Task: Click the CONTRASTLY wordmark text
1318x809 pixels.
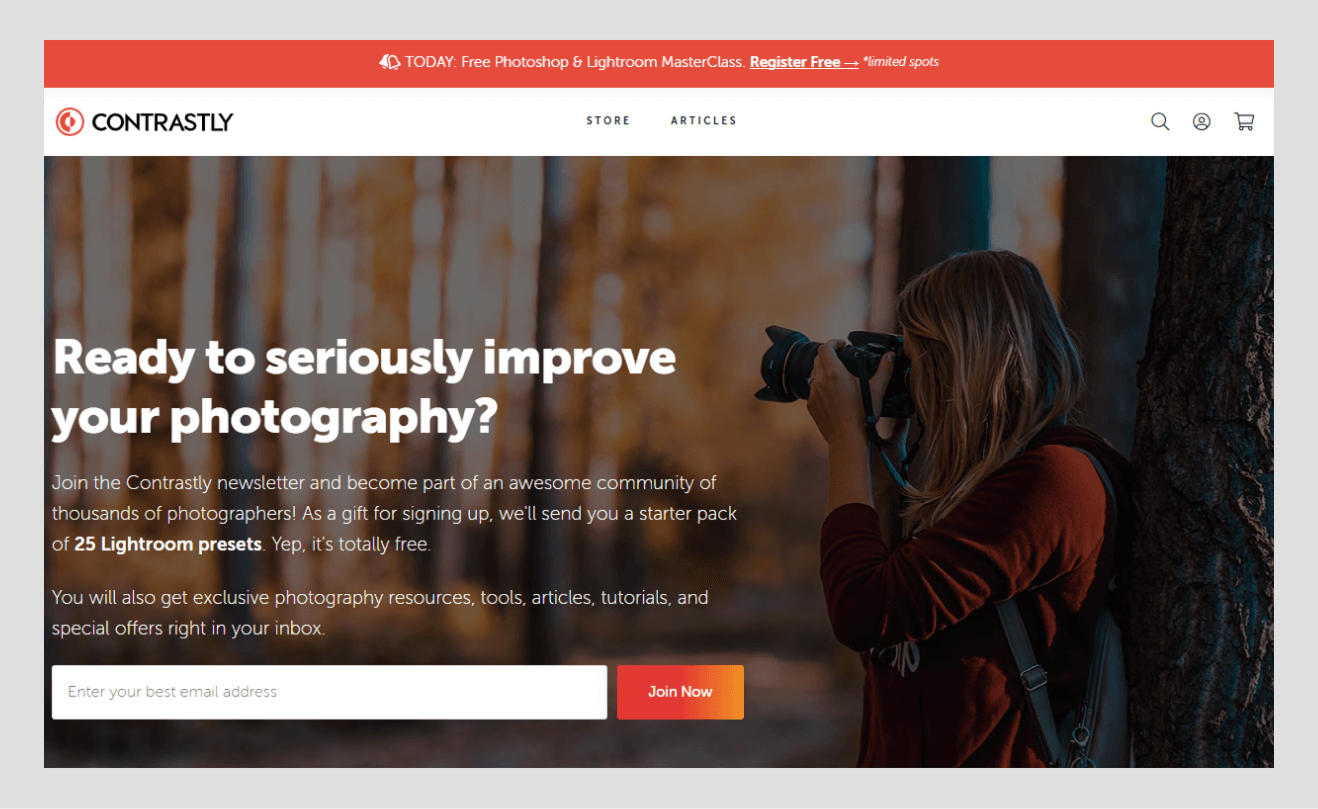Action: coord(162,122)
